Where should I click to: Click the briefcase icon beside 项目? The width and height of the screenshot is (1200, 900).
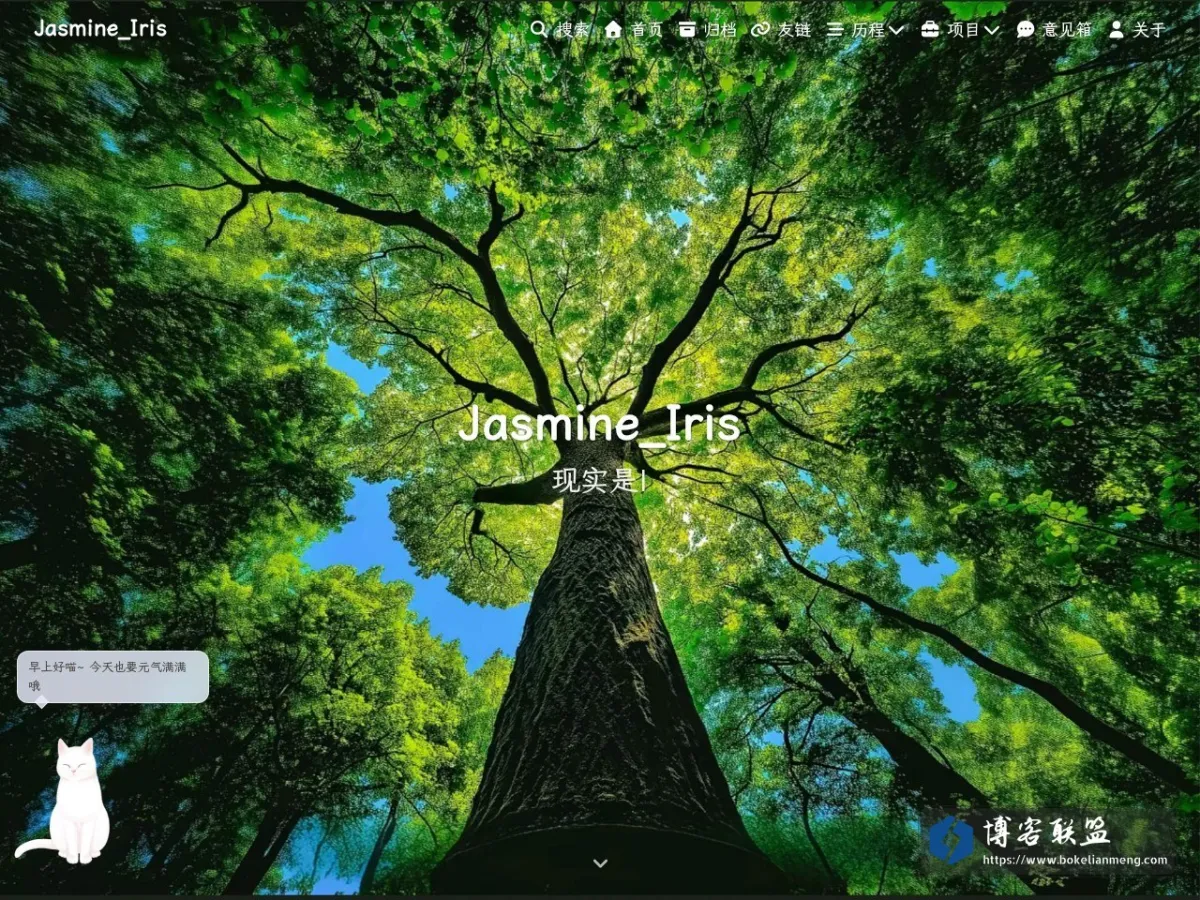[930, 29]
